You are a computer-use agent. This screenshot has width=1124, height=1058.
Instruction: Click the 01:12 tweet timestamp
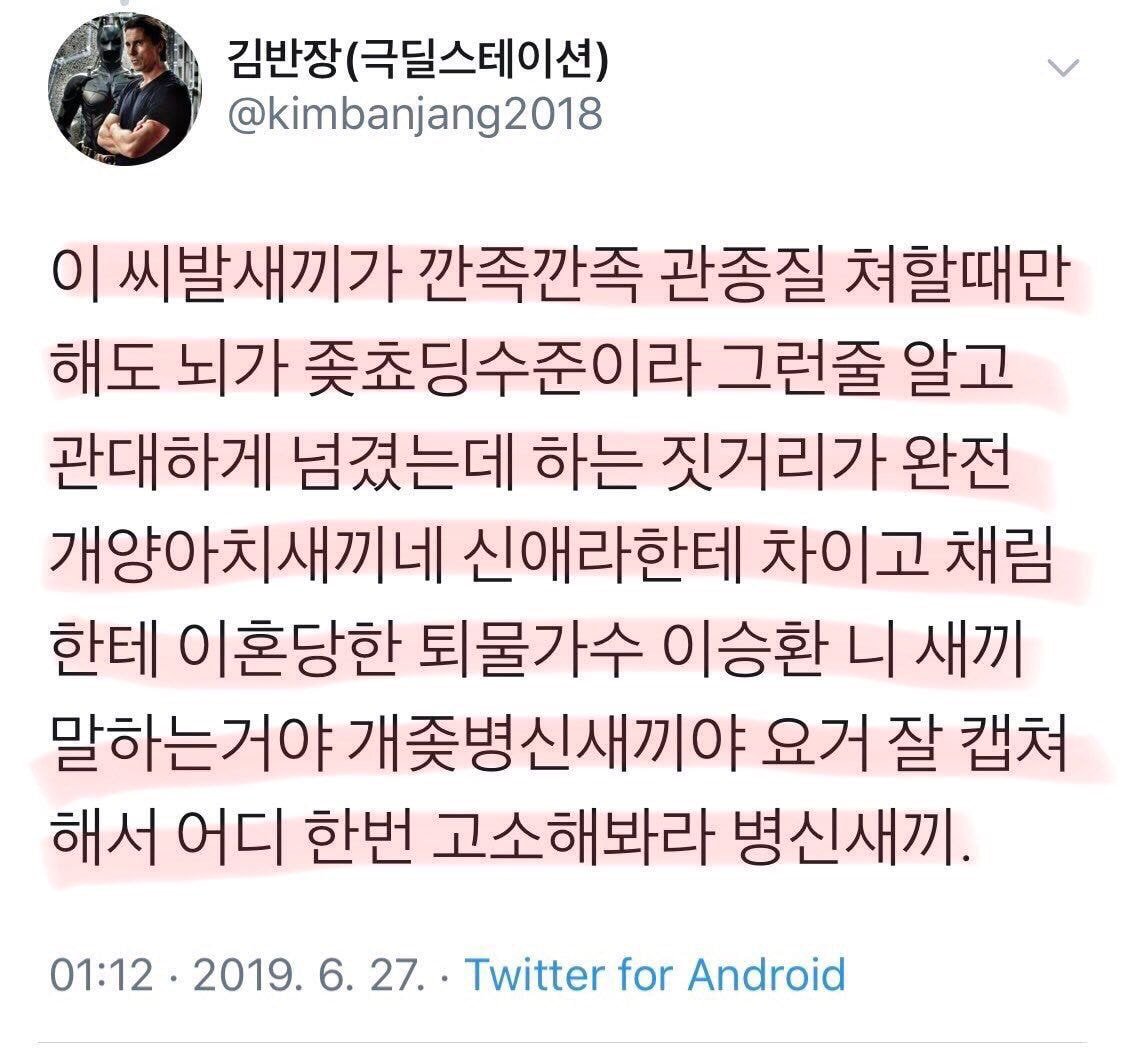102,976
